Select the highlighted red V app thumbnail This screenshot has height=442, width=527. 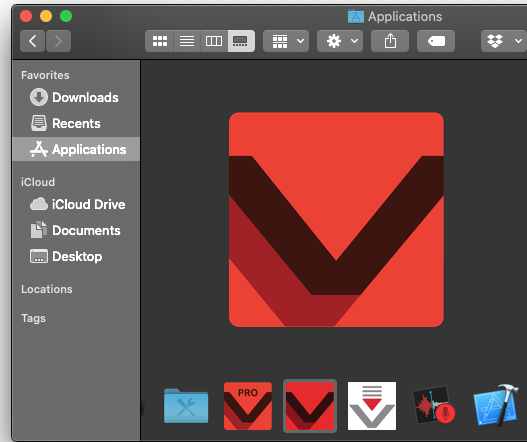pyautogui.click(x=310, y=406)
